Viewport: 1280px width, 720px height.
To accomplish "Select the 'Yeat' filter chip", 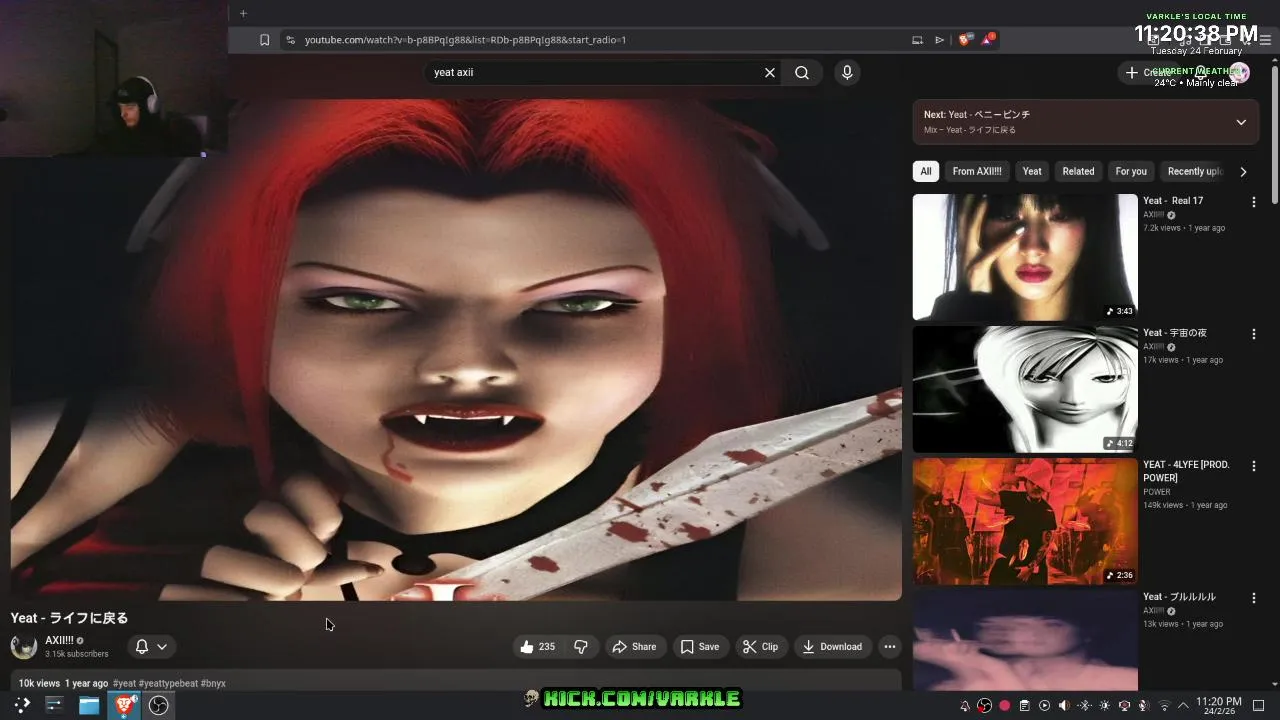I will point(1032,171).
